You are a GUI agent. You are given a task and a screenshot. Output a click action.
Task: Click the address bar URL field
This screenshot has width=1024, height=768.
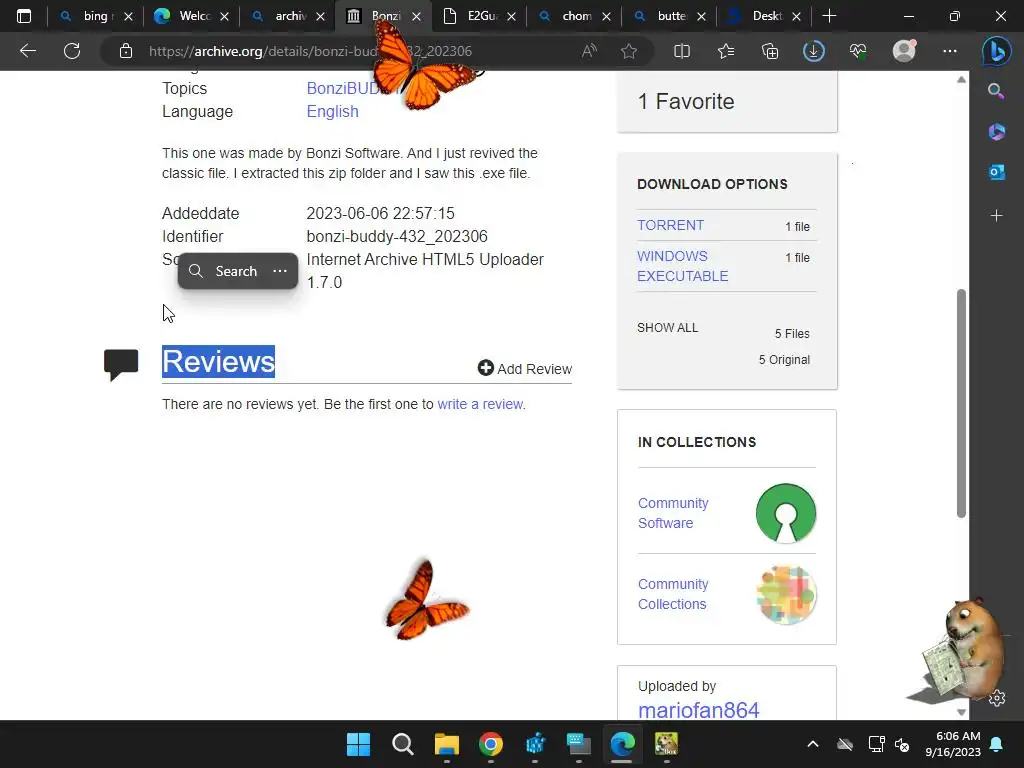pos(310,51)
